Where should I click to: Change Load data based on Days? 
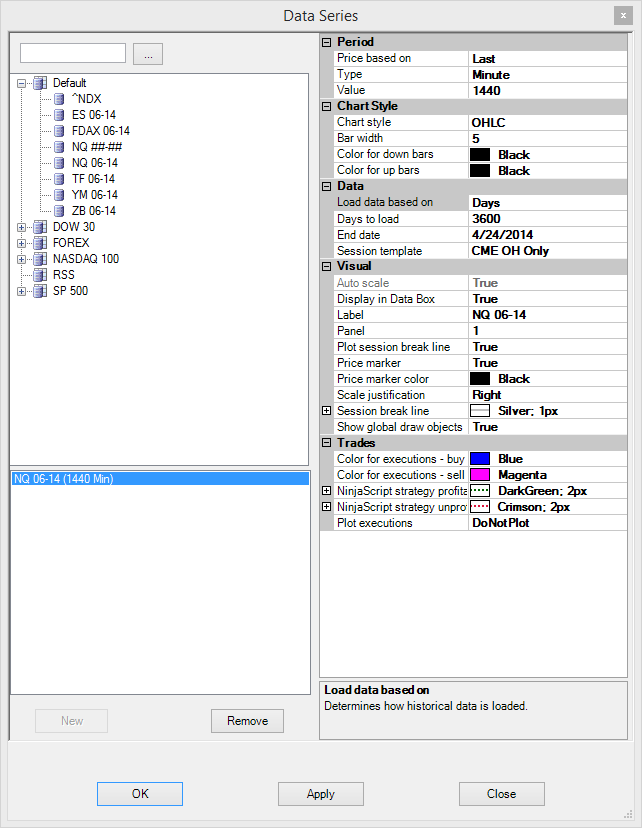[x=548, y=203]
